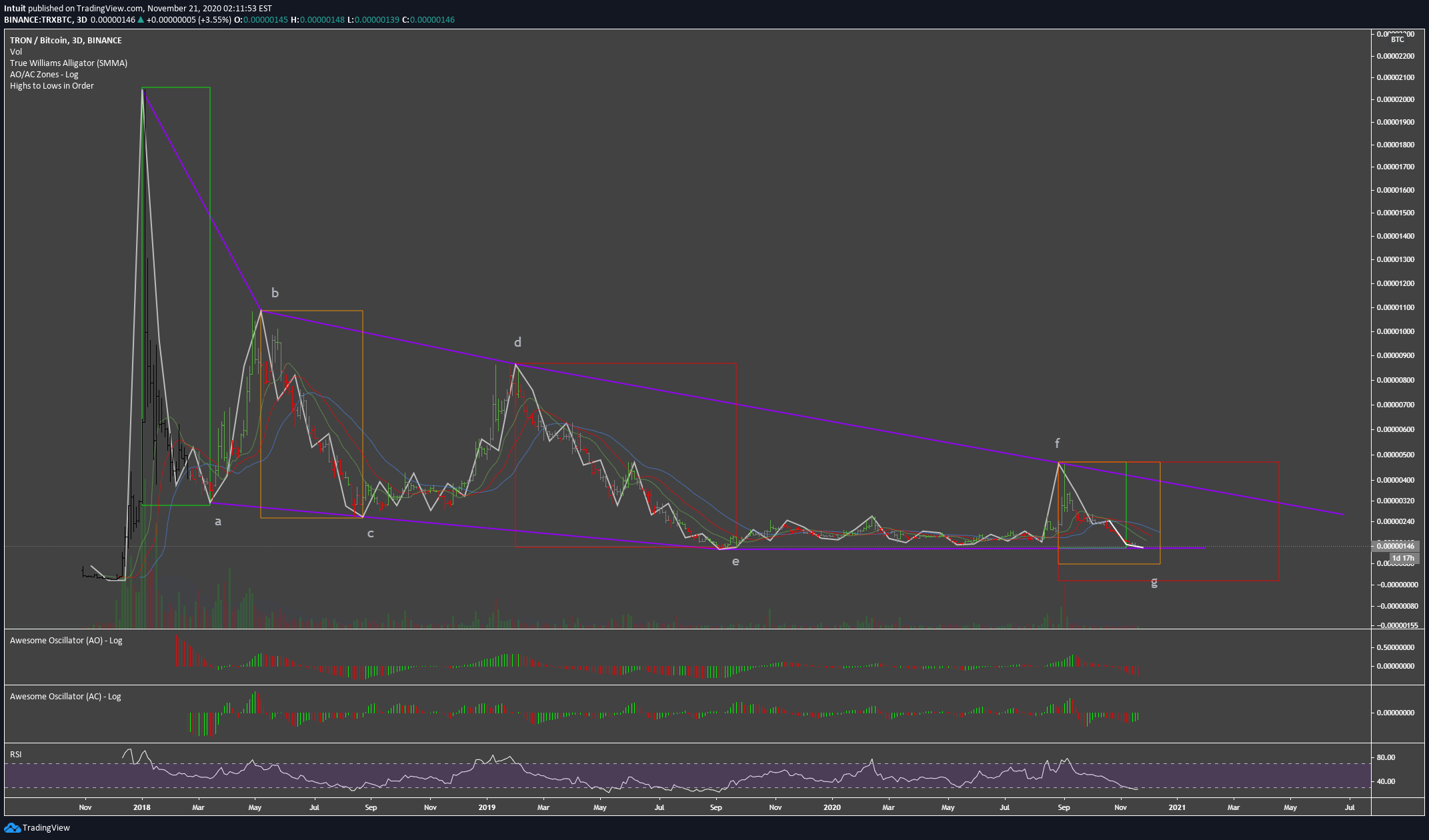Click the current price tag 0.00000146
Viewport: 1429px width, 840px height.
[1396, 546]
